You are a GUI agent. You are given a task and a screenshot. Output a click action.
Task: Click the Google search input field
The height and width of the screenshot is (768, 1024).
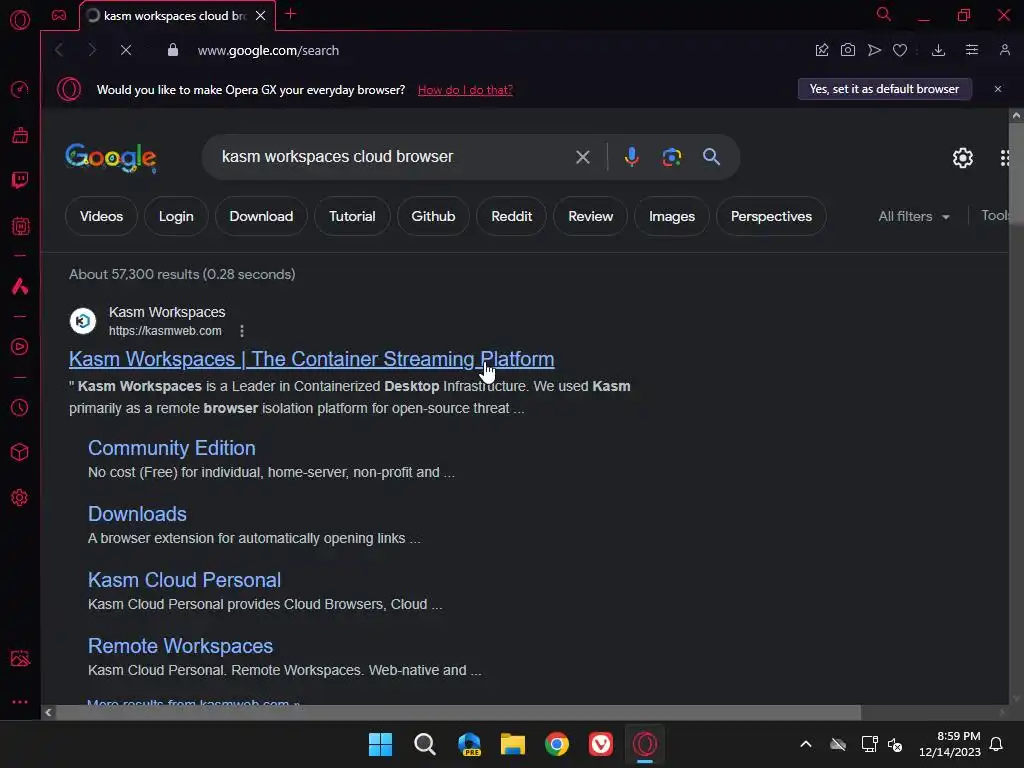tap(392, 157)
